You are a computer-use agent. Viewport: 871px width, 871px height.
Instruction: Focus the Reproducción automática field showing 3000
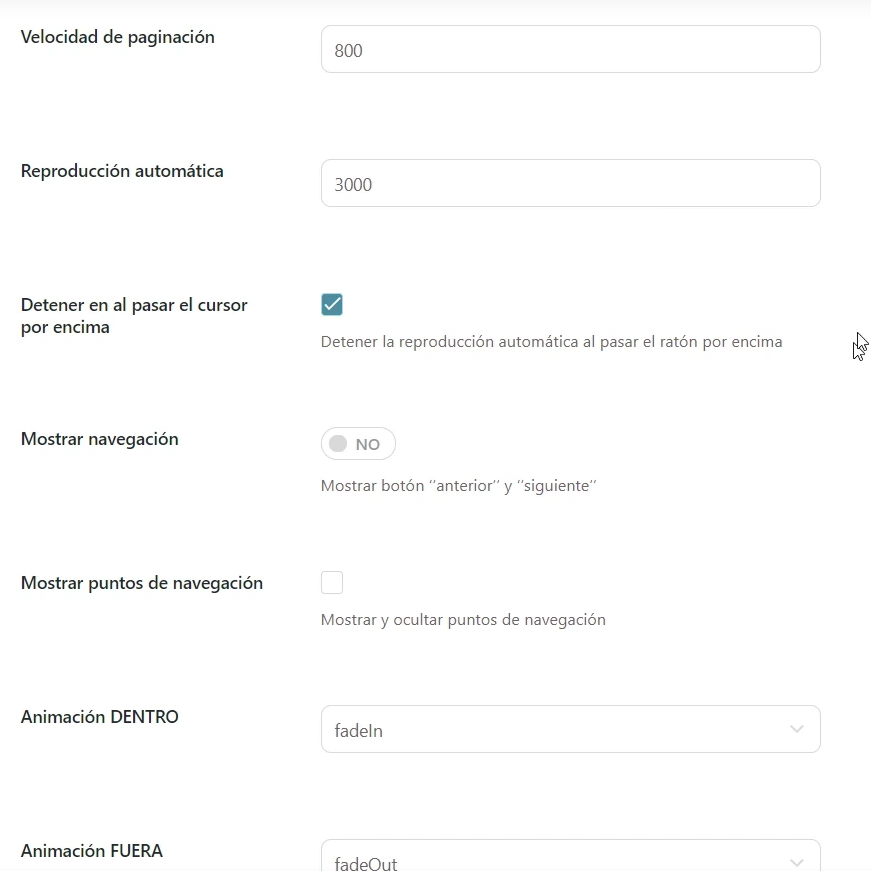tap(570, 183)
